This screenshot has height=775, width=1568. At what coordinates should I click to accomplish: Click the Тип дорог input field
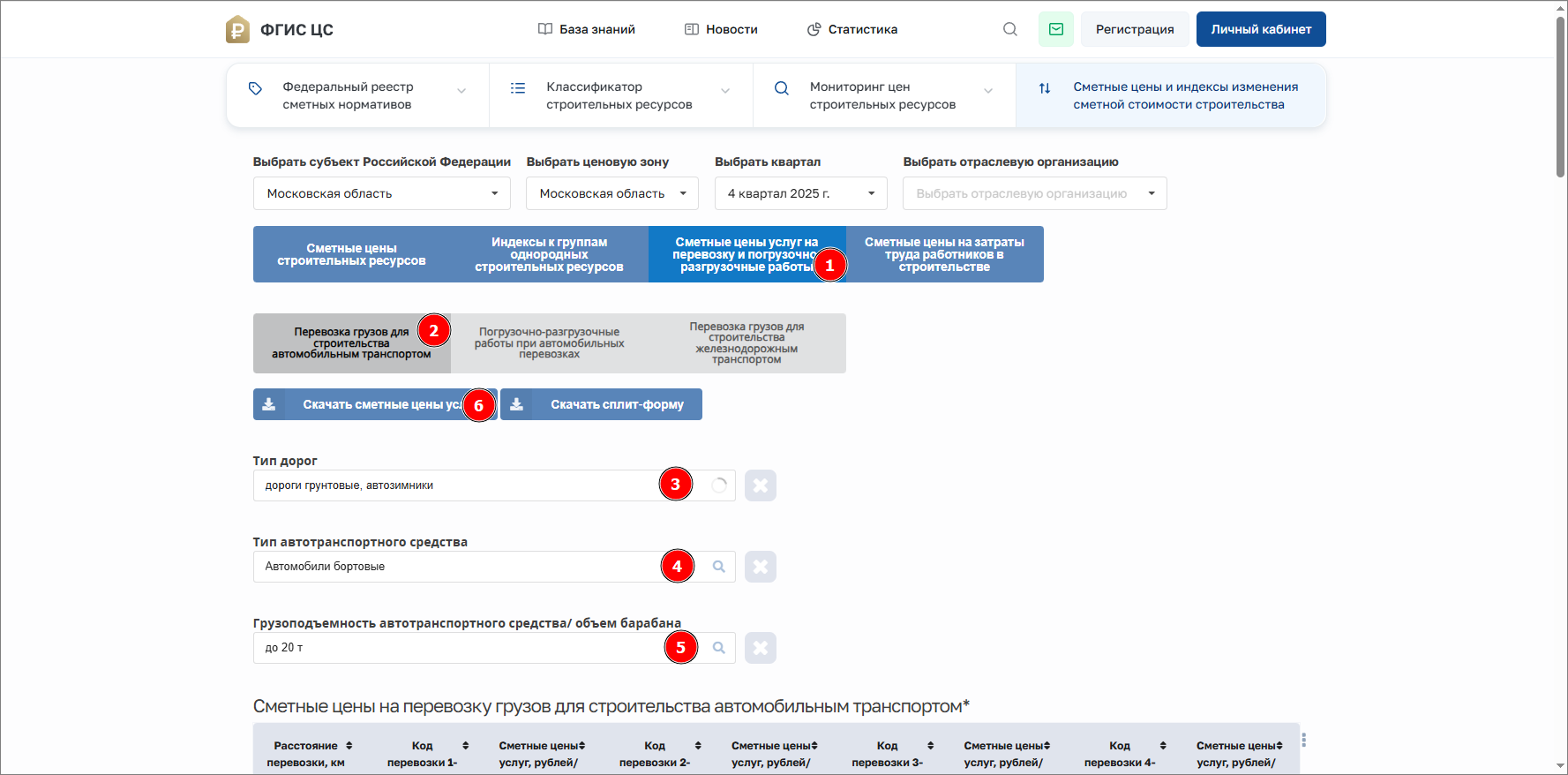click(494, 485)
